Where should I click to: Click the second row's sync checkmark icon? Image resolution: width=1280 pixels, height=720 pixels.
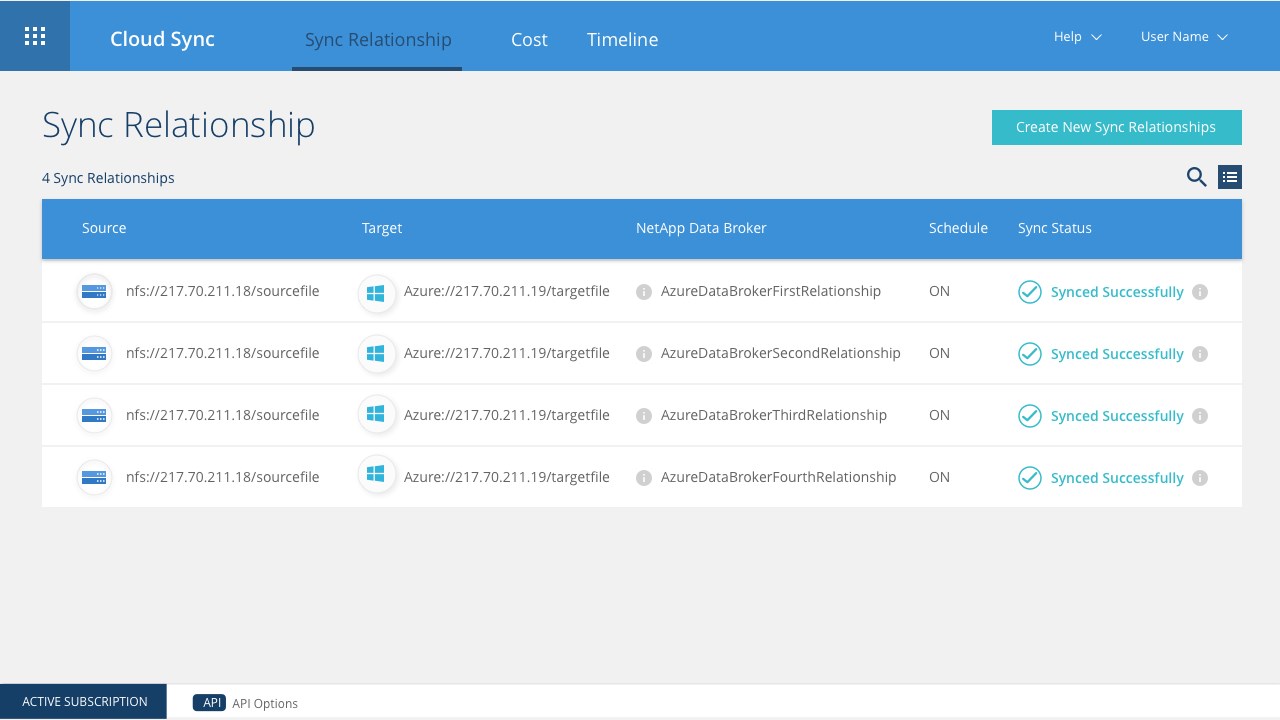(1029, 354)
